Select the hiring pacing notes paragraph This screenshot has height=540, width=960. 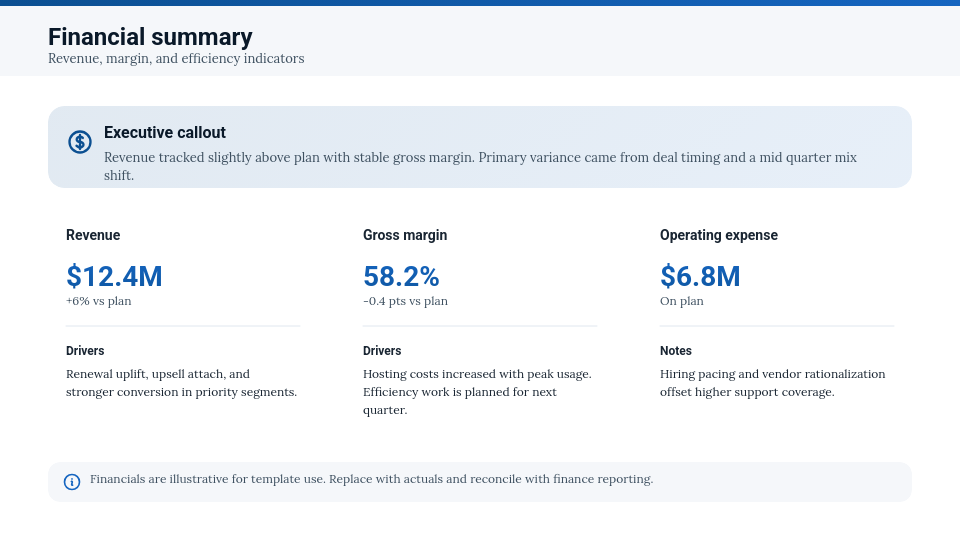(x=772, y=383)
